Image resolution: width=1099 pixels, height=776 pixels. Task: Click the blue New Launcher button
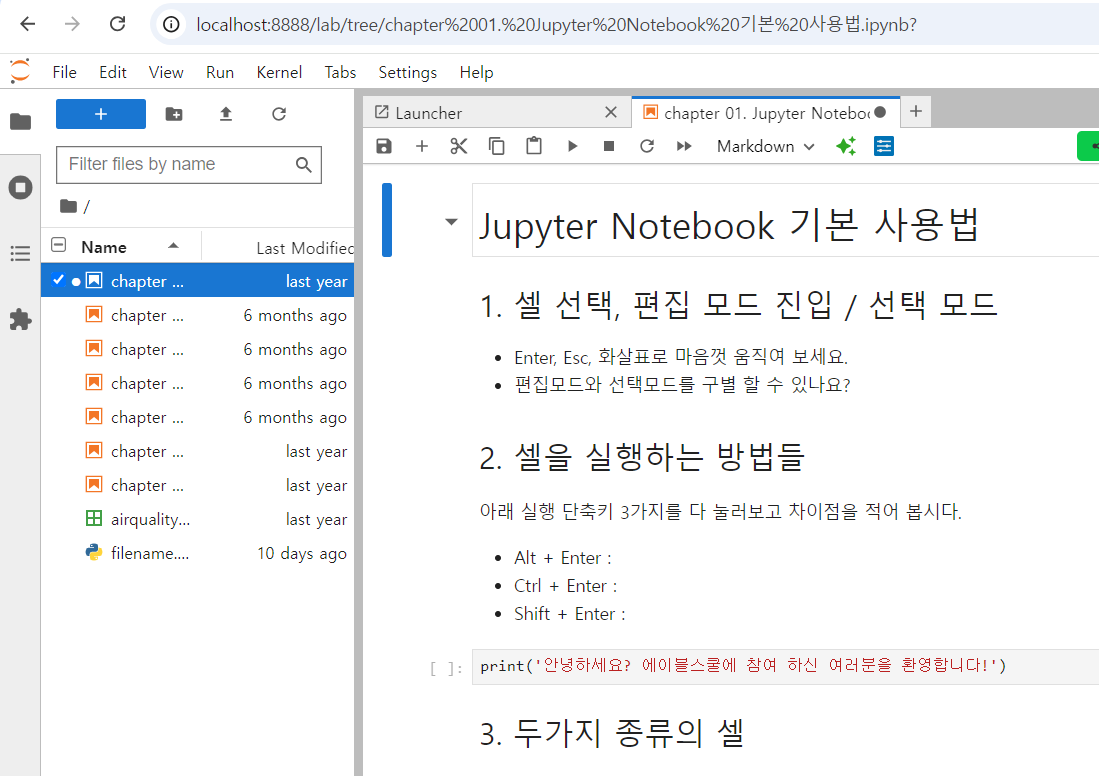[101, 114]
